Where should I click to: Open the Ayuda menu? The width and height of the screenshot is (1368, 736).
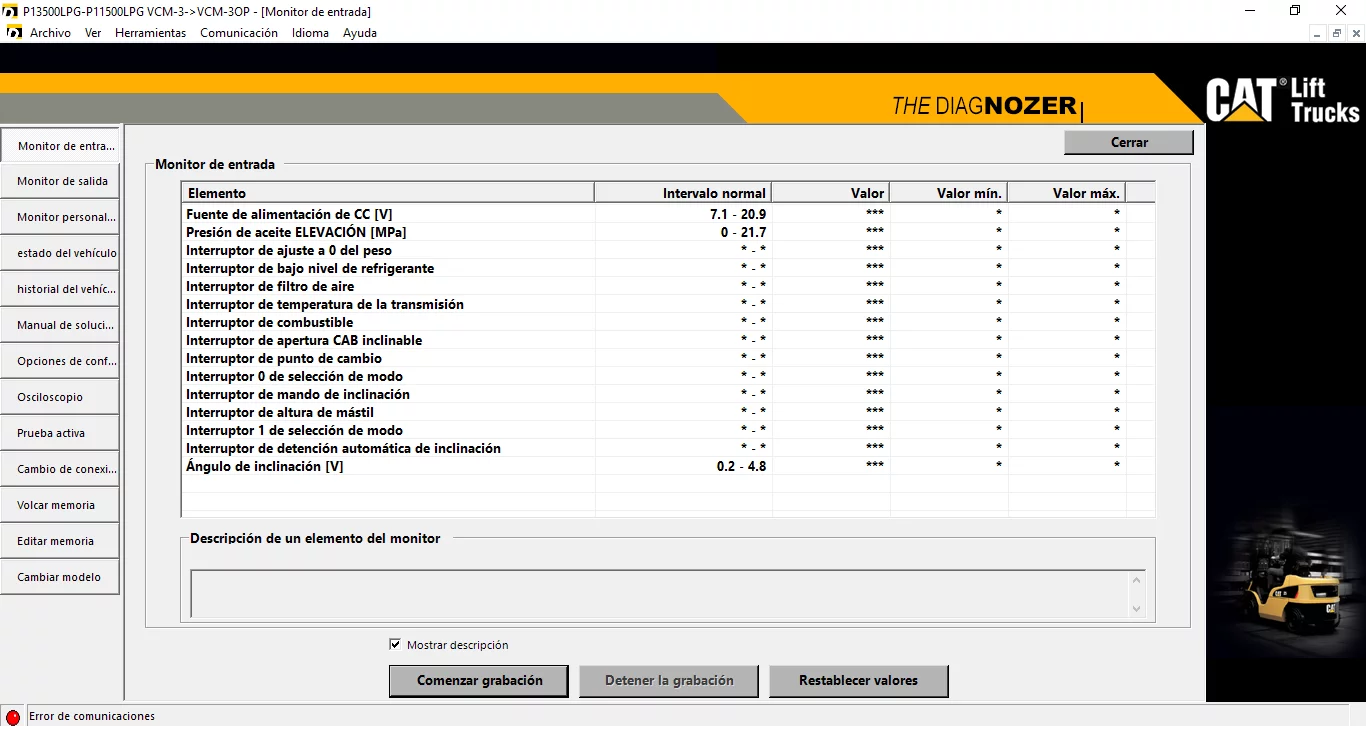coord(360,32)
